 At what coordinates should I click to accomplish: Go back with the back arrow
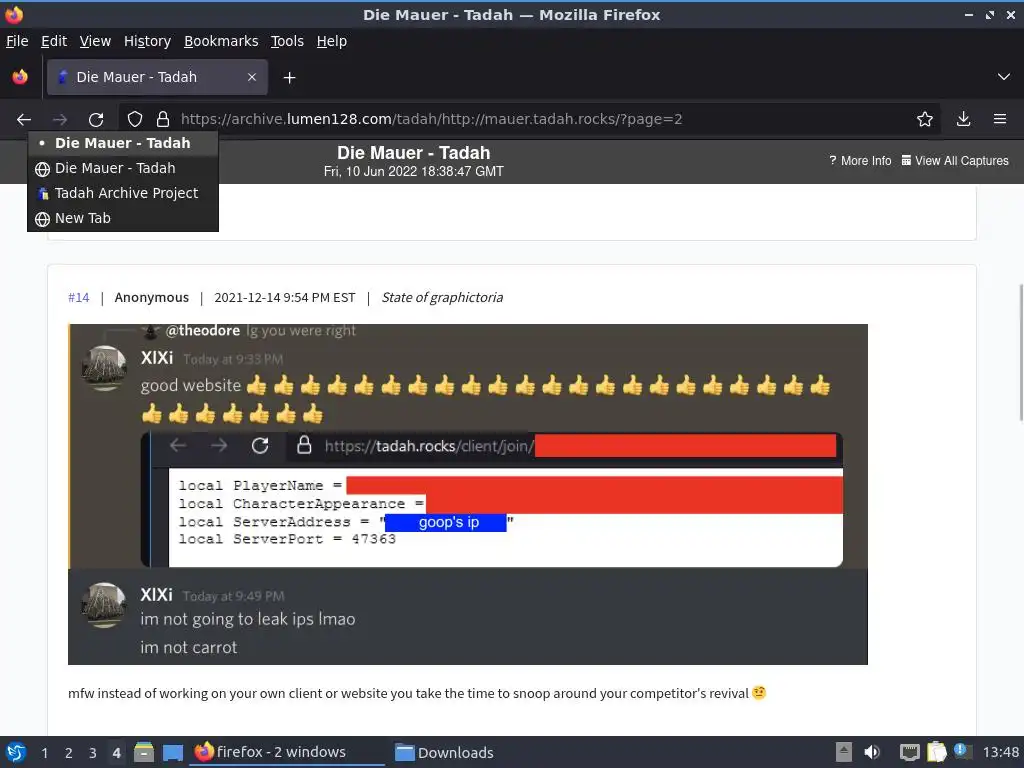(24, 120)
